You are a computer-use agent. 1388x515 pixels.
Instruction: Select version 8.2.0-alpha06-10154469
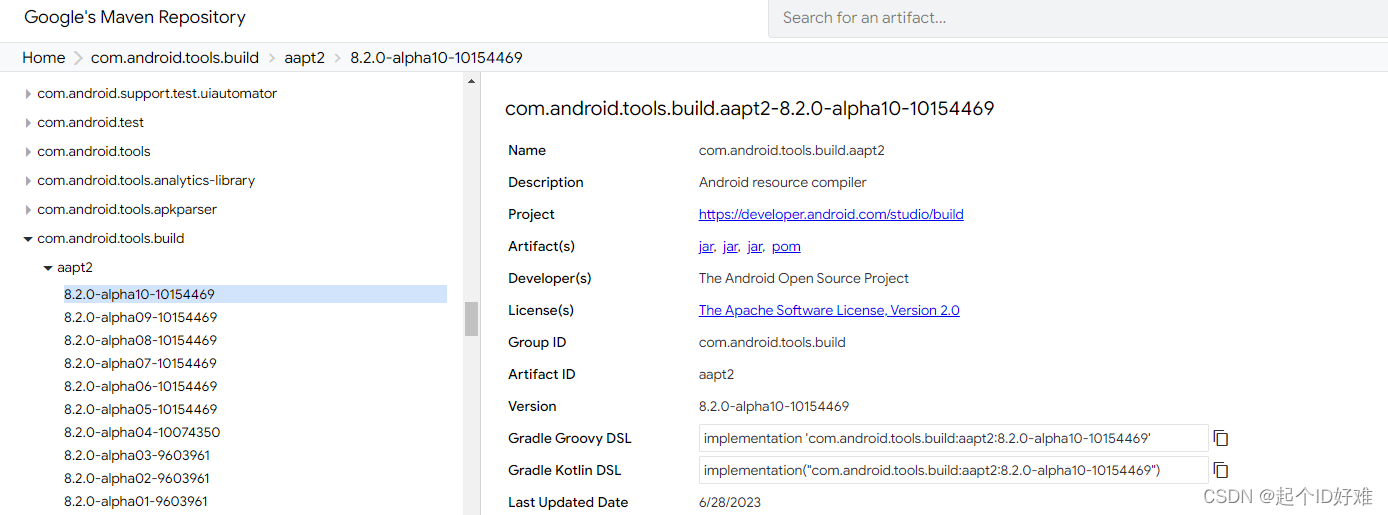click(x=140, y=386)
